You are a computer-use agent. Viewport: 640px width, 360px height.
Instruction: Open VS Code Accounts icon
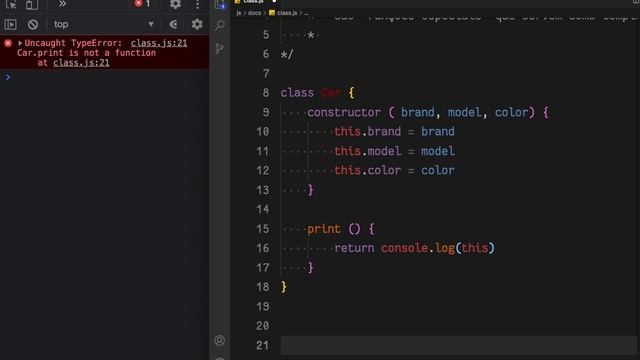click(220, 340)
